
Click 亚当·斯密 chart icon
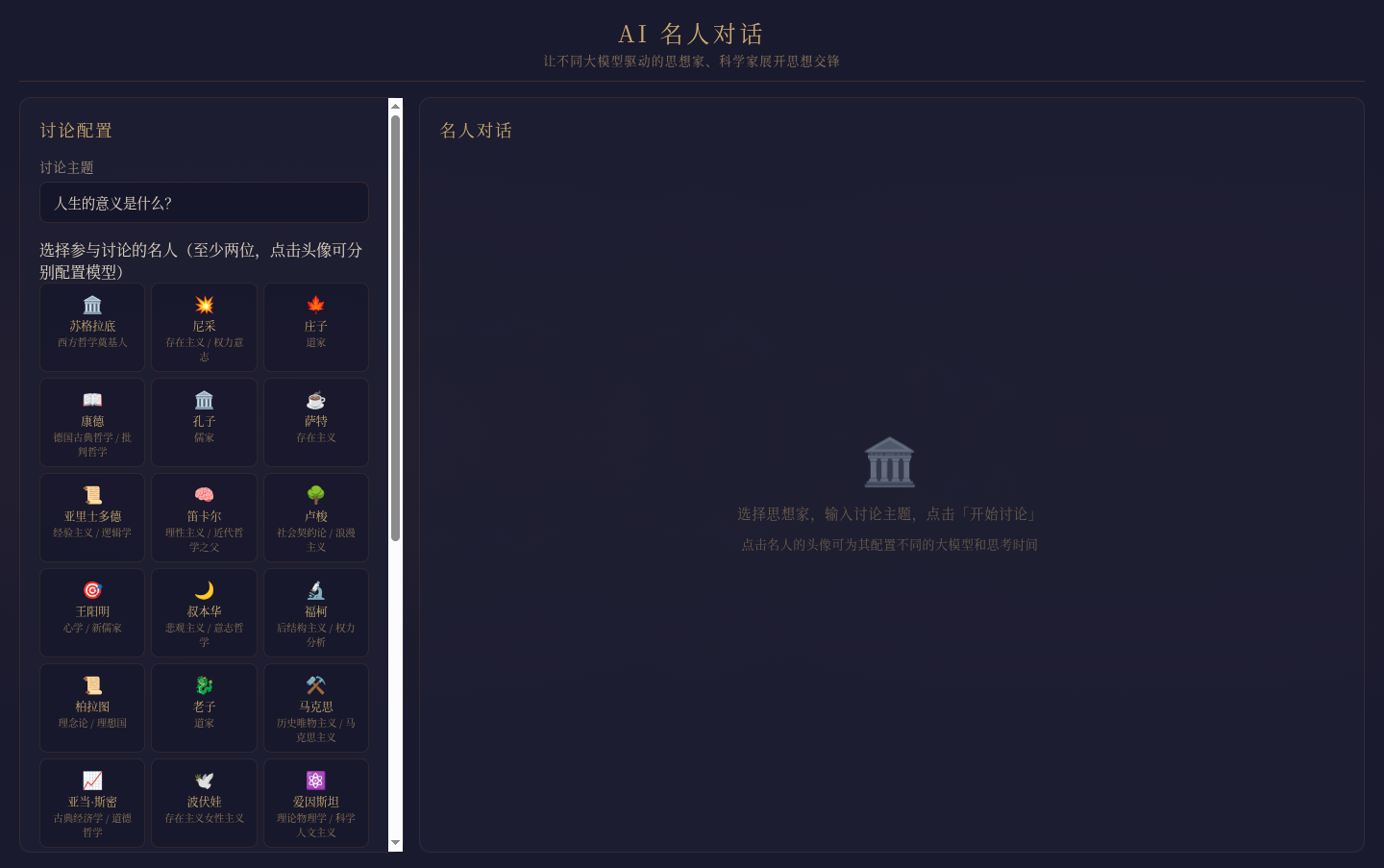[92, 781]
